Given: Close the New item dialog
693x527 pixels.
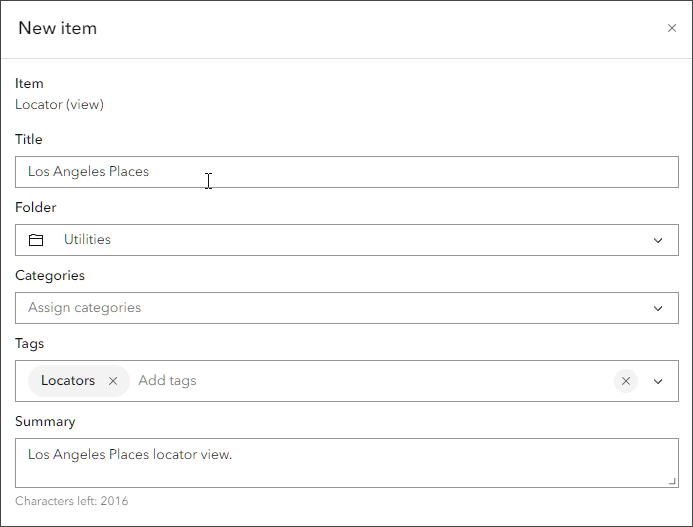Looking at the screenshot, I should pyautogui.click(x=672, y=28).
